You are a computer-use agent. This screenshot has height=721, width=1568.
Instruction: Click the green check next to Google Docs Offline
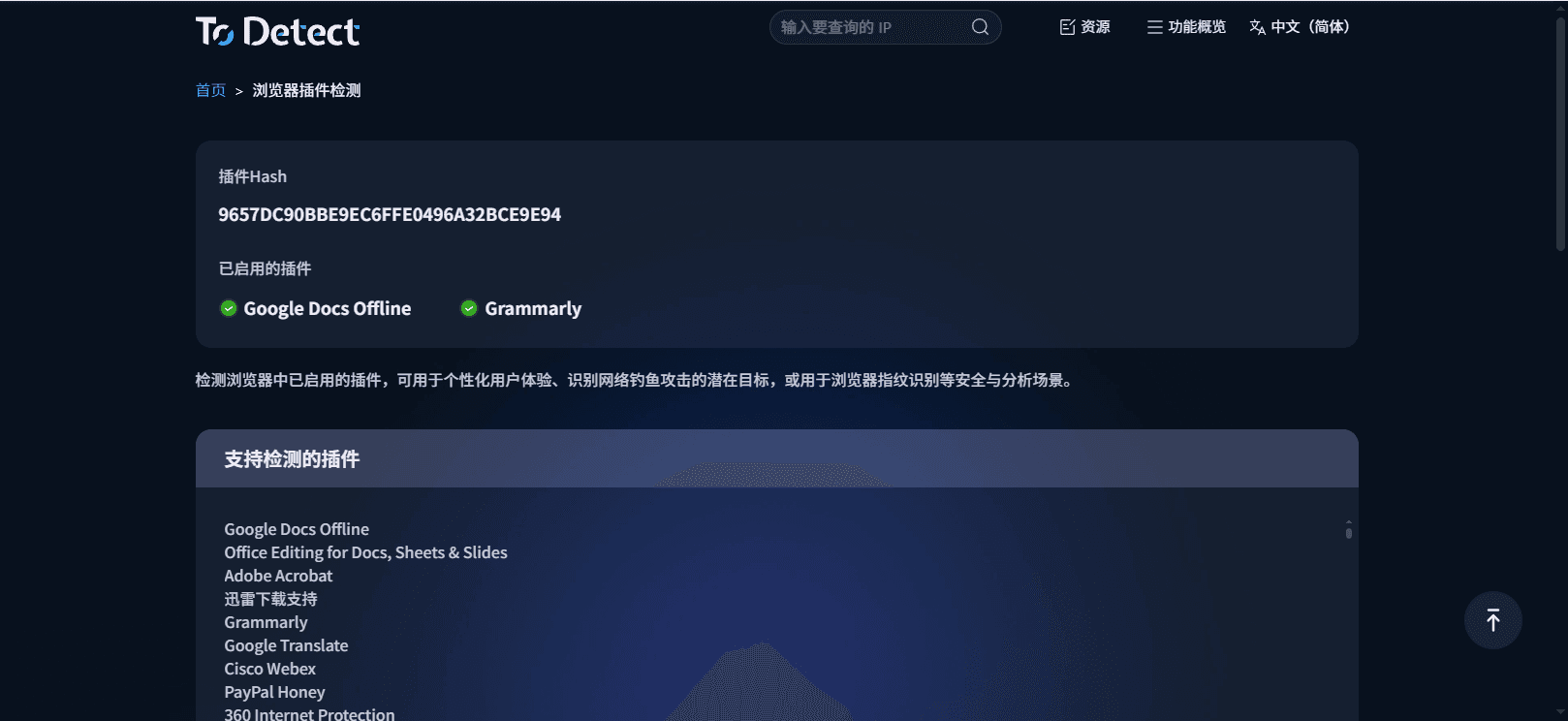[x=229, y=308]
